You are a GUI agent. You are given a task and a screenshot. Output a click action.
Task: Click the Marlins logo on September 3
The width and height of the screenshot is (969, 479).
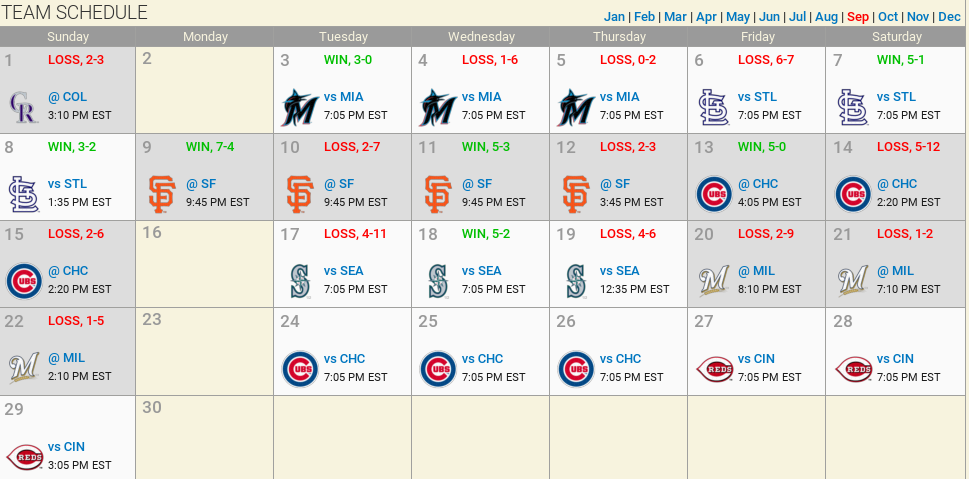coord(299,106)
